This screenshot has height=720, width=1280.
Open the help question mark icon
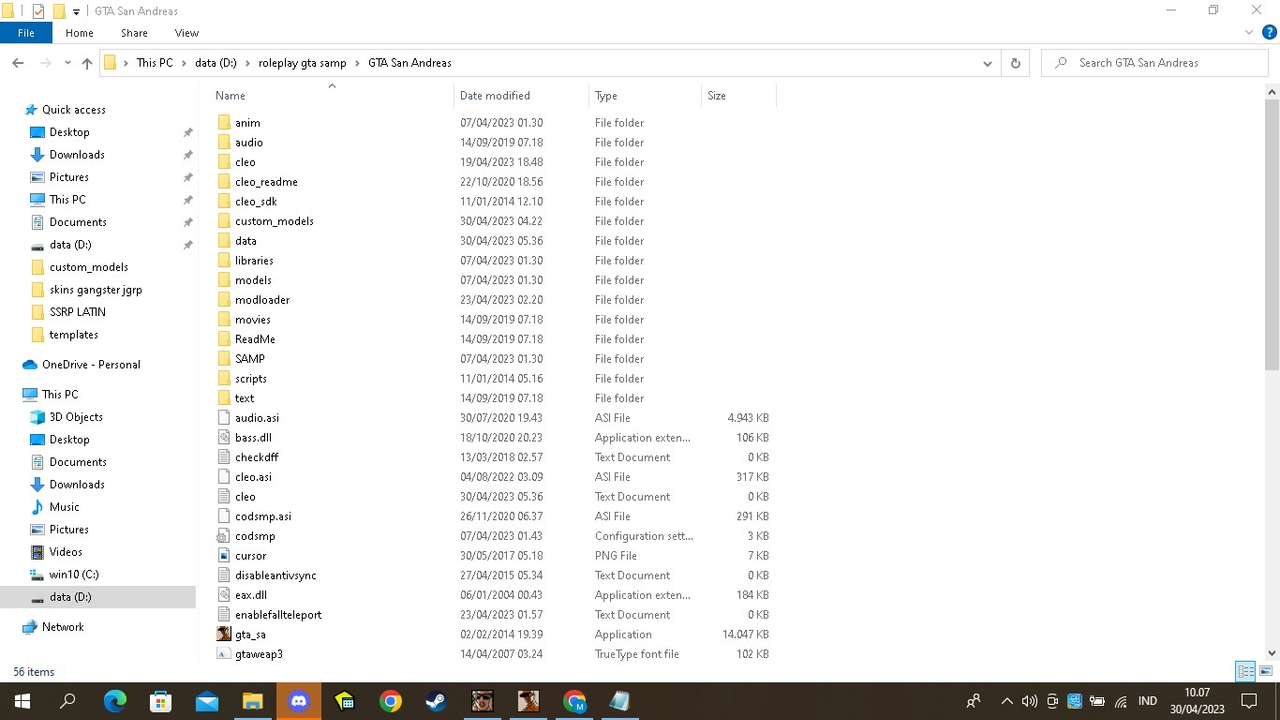point(1267,33)
